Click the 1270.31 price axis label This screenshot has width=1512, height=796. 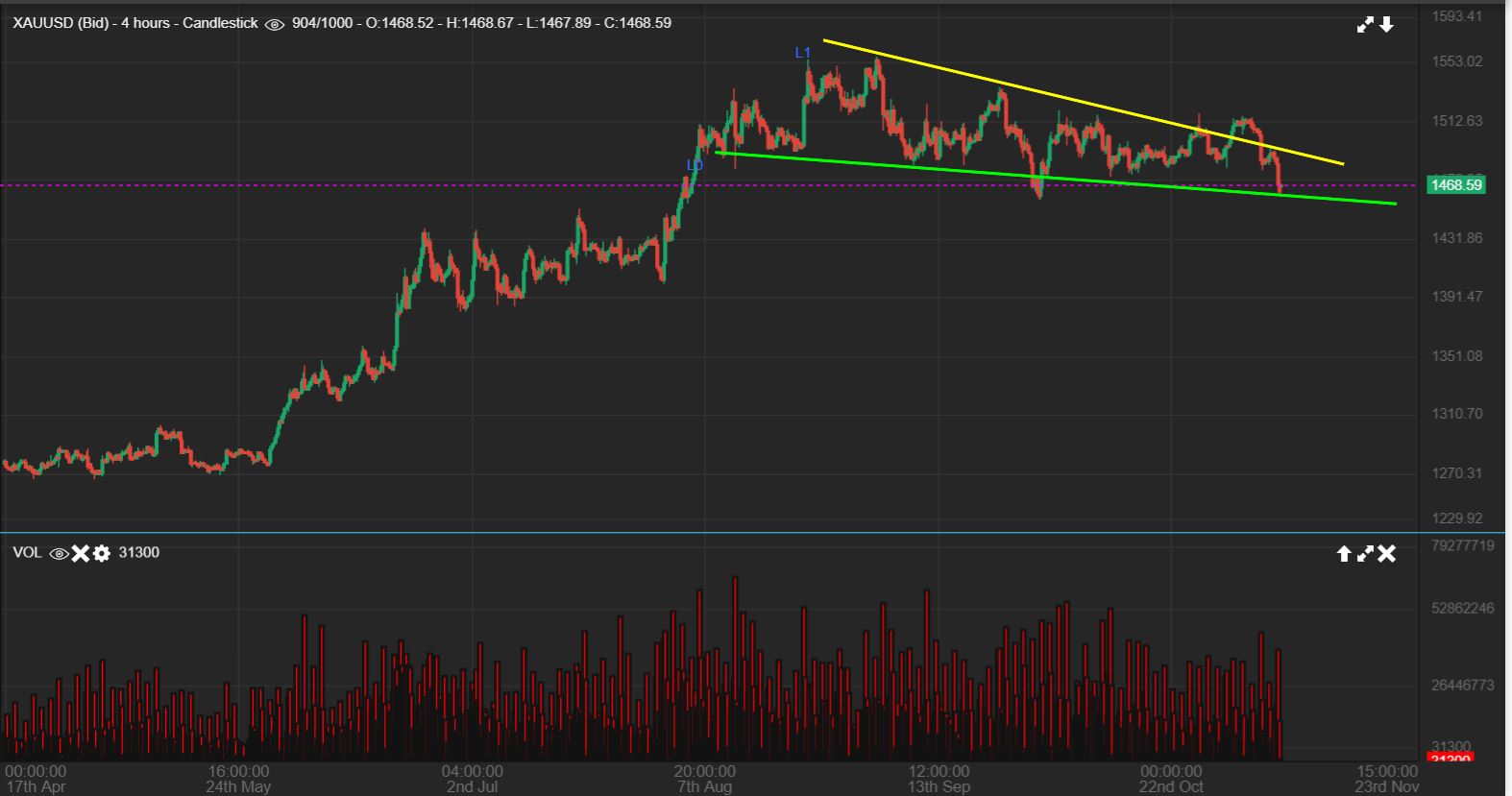[x=1456, y=473]
